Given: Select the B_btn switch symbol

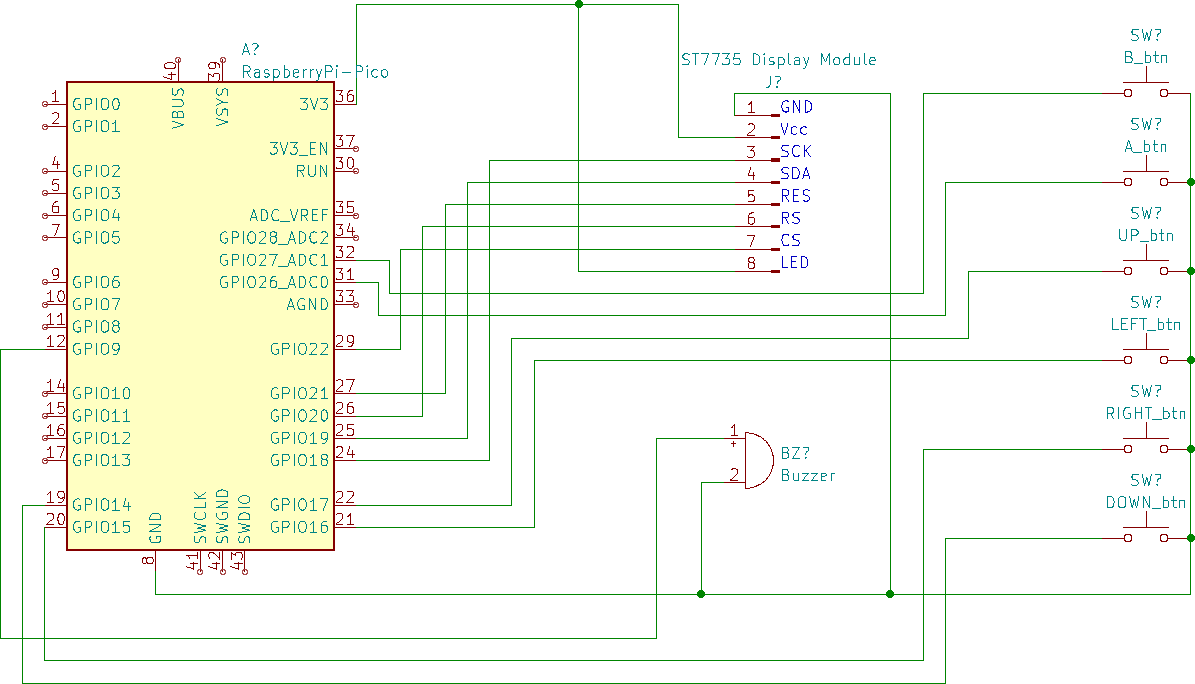Looking at the screenshot, I should pyautogui.click(x=1146, y=92).
